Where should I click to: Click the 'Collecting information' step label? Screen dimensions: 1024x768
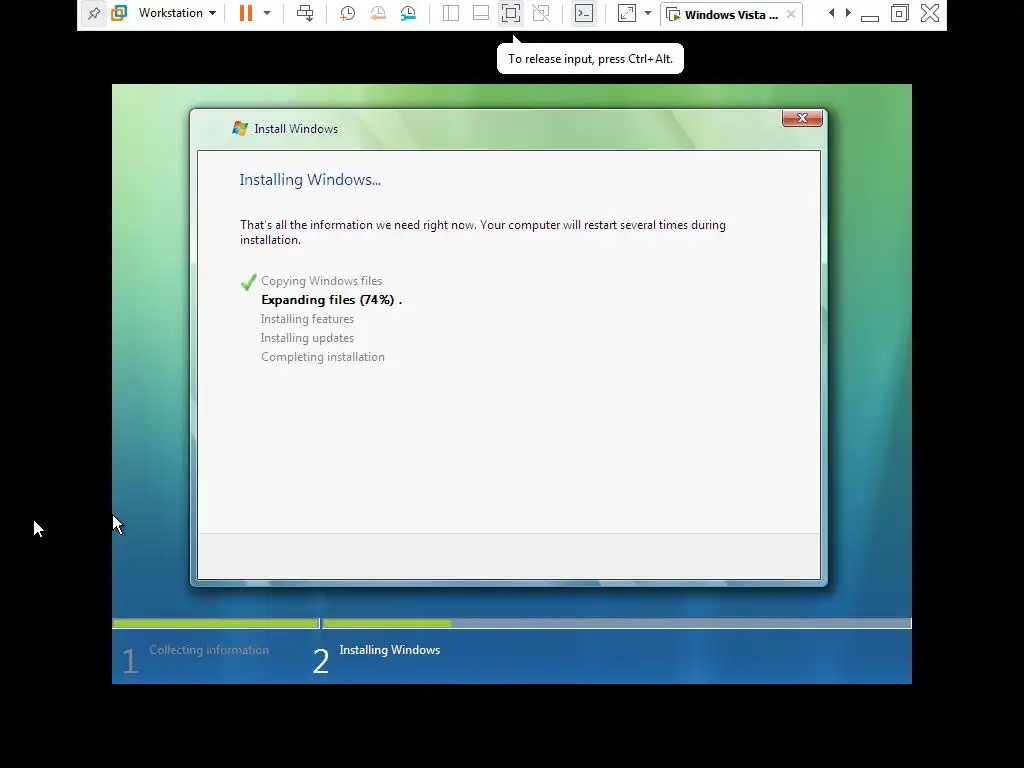point(209,650)
